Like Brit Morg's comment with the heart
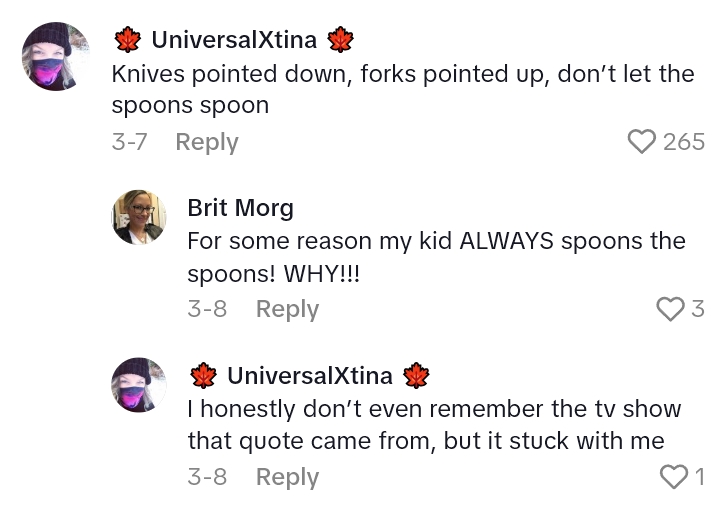712x523 pixels. [x=669, y=309]
